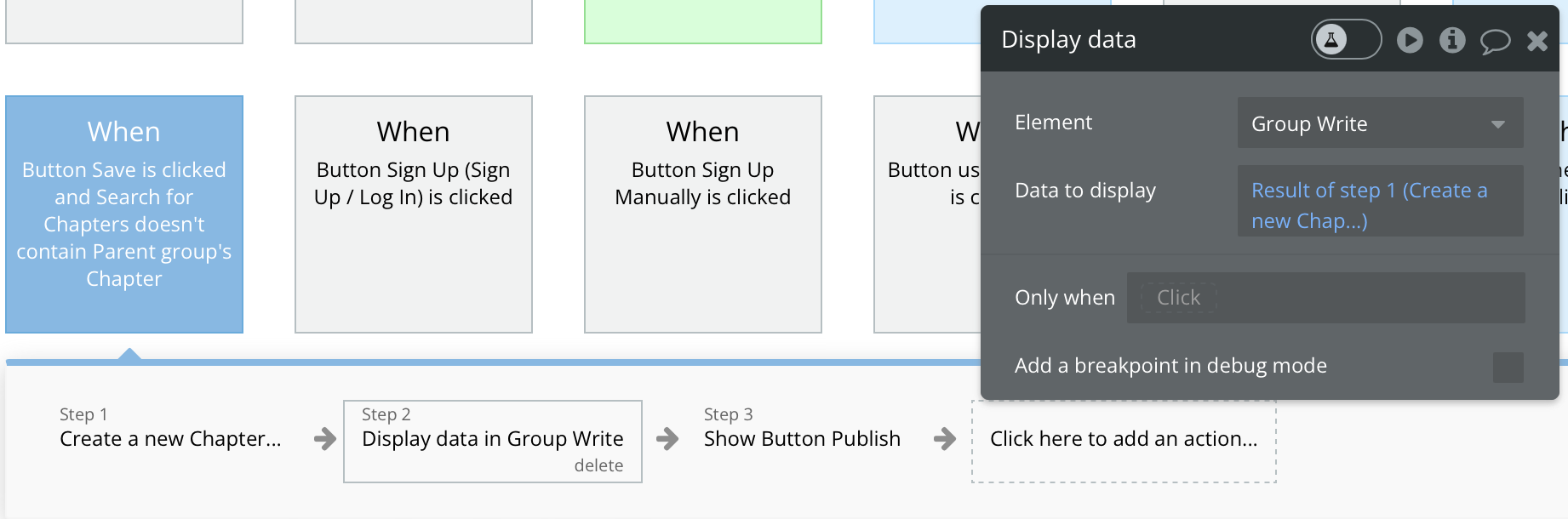
Task: Close the Display data panel
Action: pyautogui.click(x=1537, y=41)
